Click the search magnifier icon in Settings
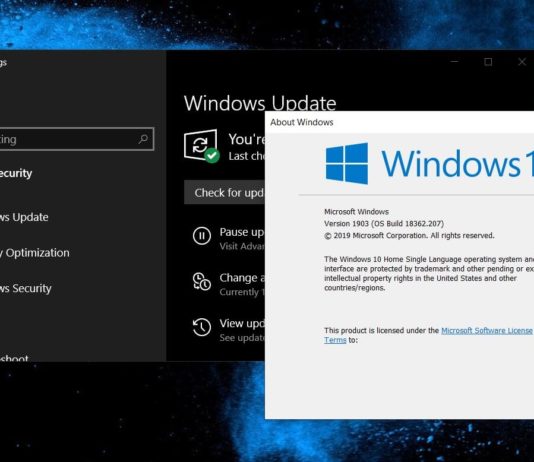This screenshot has width=534, height=462. click(143, 139)
